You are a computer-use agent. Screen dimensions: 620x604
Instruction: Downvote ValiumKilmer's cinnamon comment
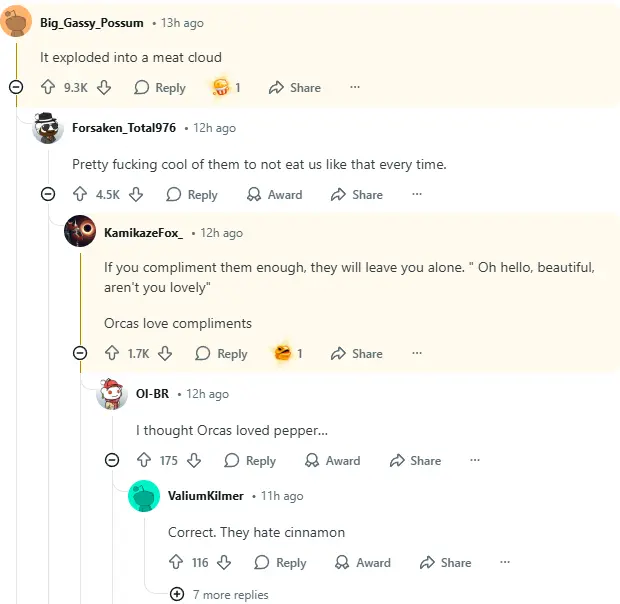tap(224, 563)
